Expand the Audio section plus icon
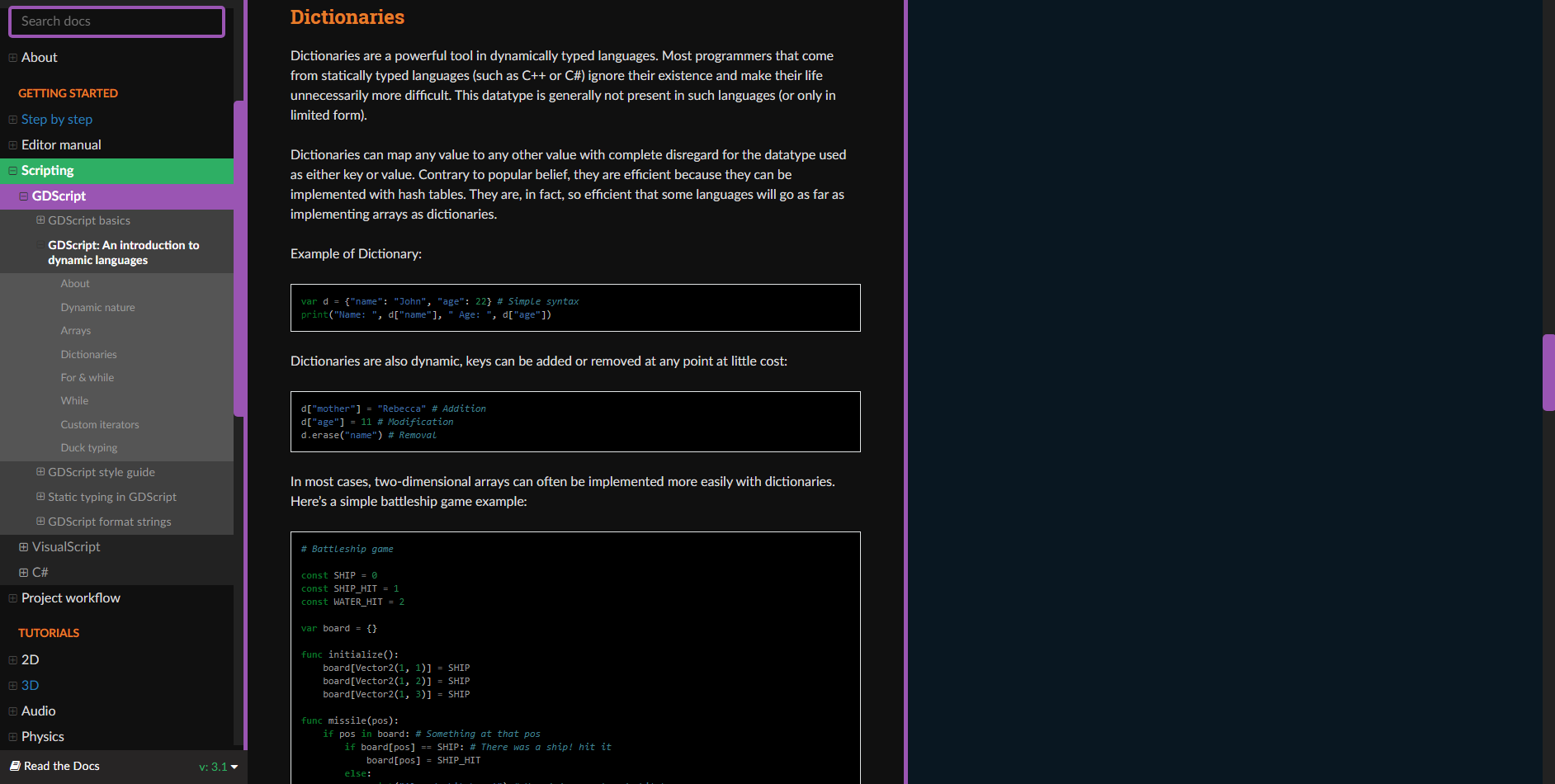This screenshot has width=1555, height=784. [12, 711]
